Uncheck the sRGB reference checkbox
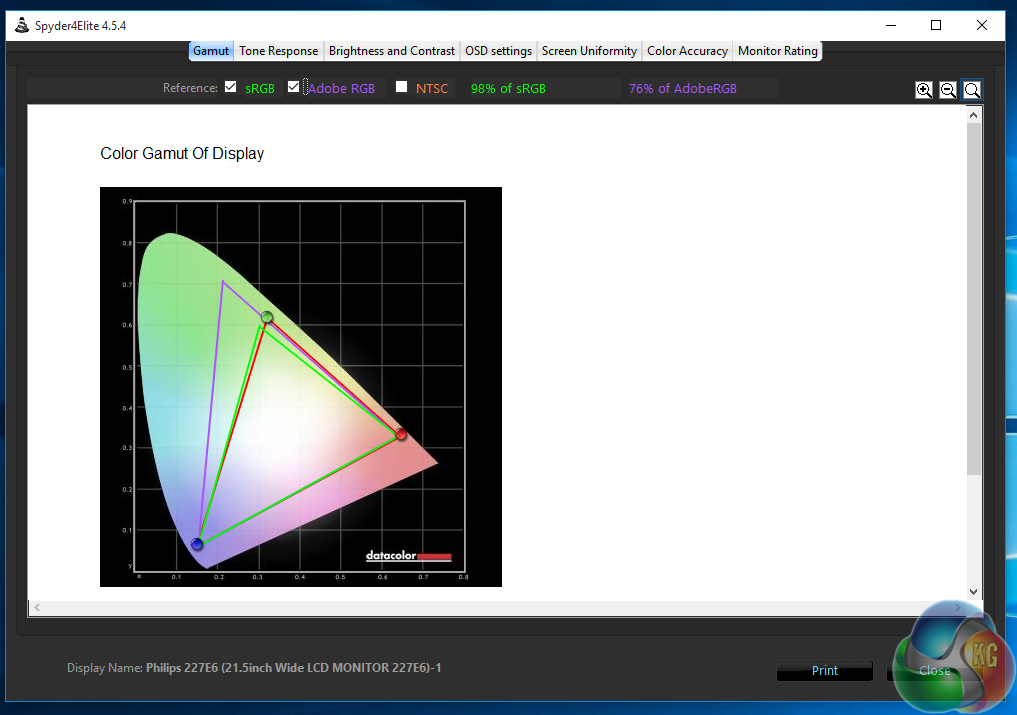 (231, 87)
